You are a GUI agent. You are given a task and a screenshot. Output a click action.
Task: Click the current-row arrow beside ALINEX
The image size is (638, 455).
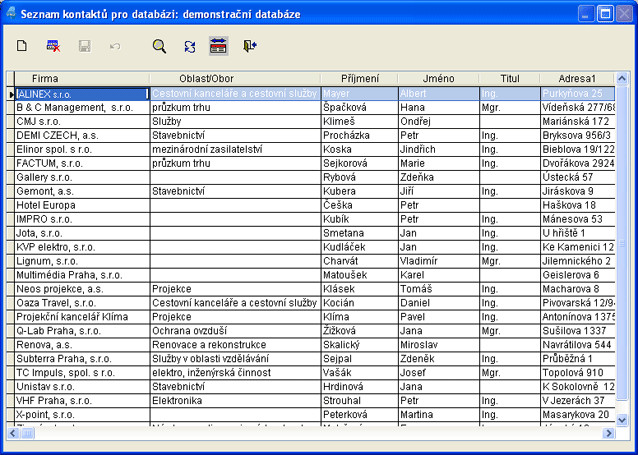(x=11, y=94)
